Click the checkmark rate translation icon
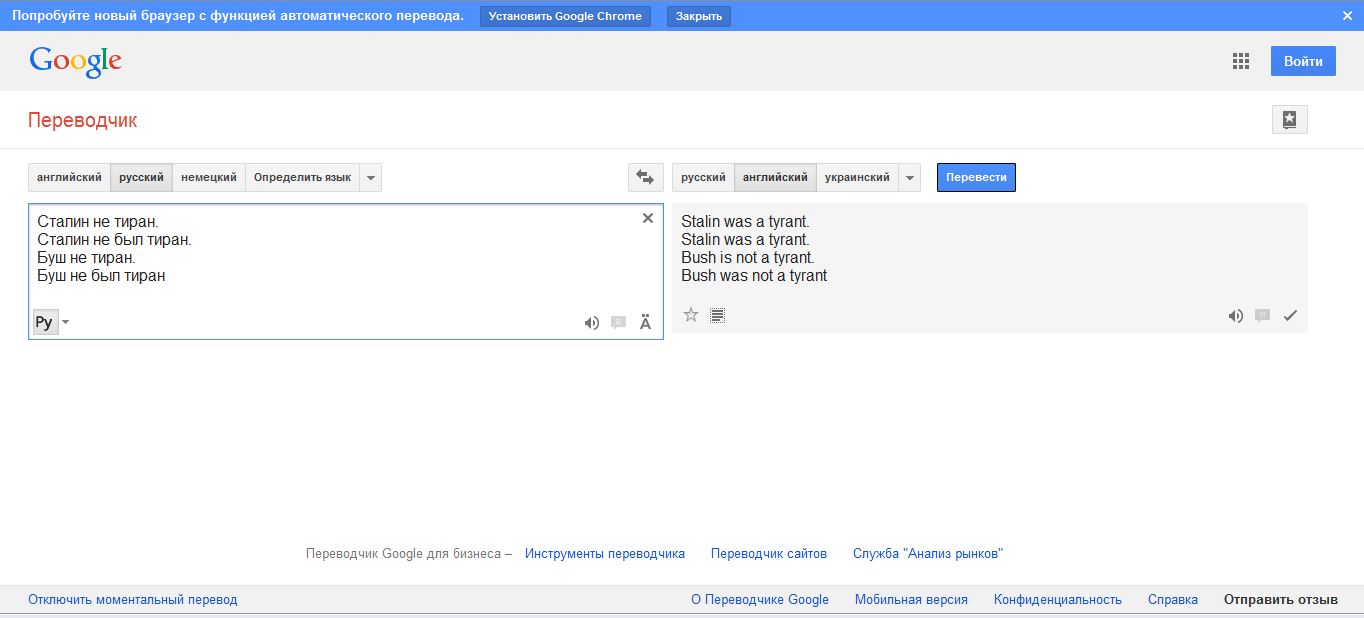The height and width of the screenshot is (618, 1364). coord(1290,316)
